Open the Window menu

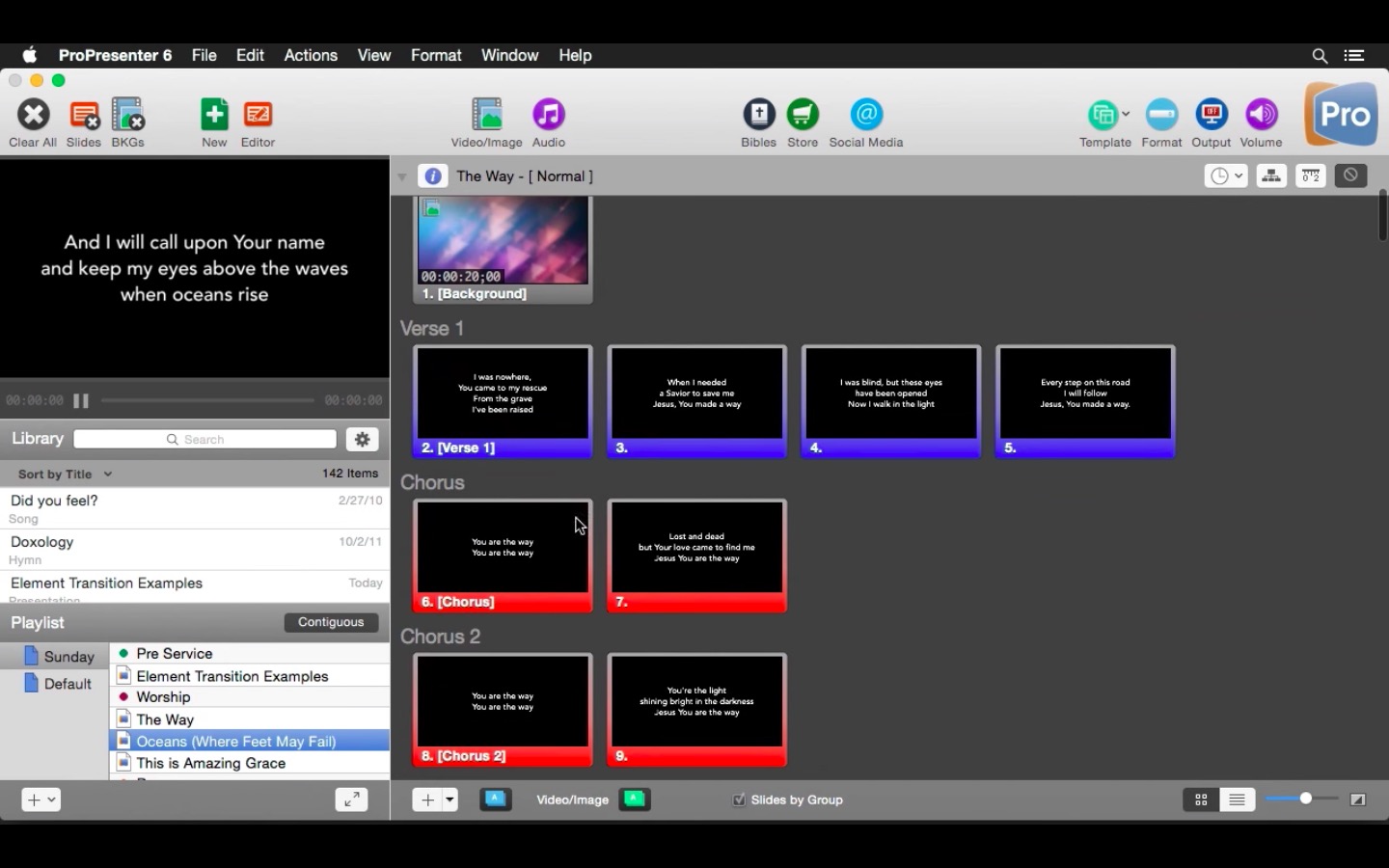pyautogui.click(x=509, y=56)
